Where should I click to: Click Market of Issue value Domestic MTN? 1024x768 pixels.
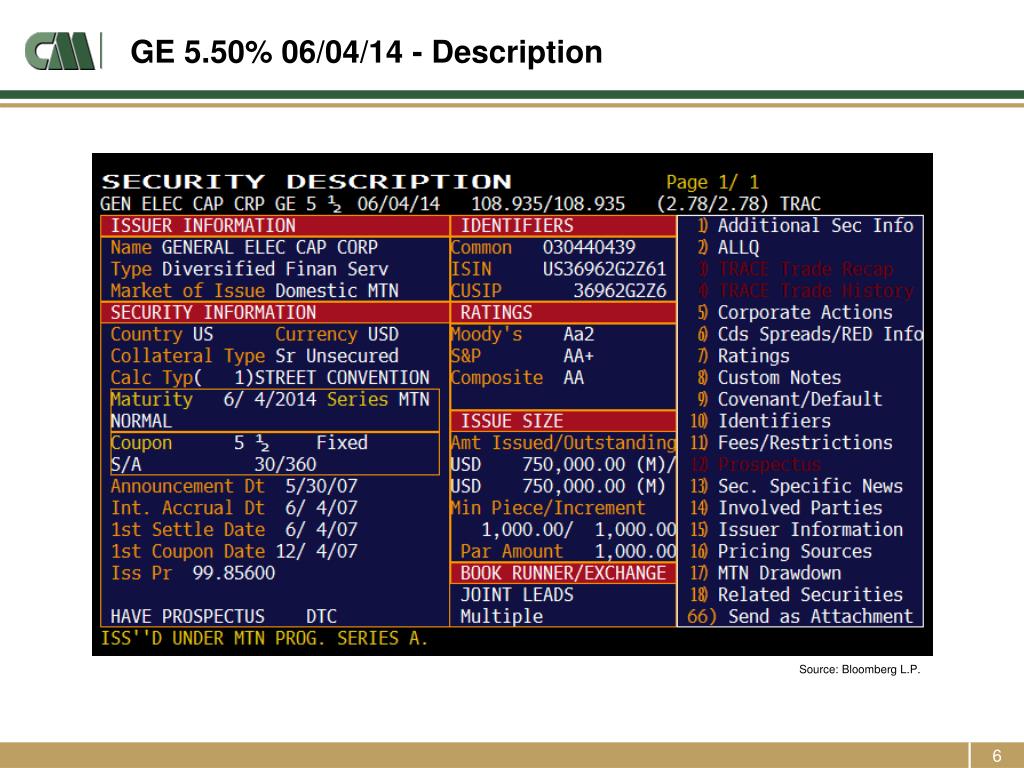coord(337,291)
